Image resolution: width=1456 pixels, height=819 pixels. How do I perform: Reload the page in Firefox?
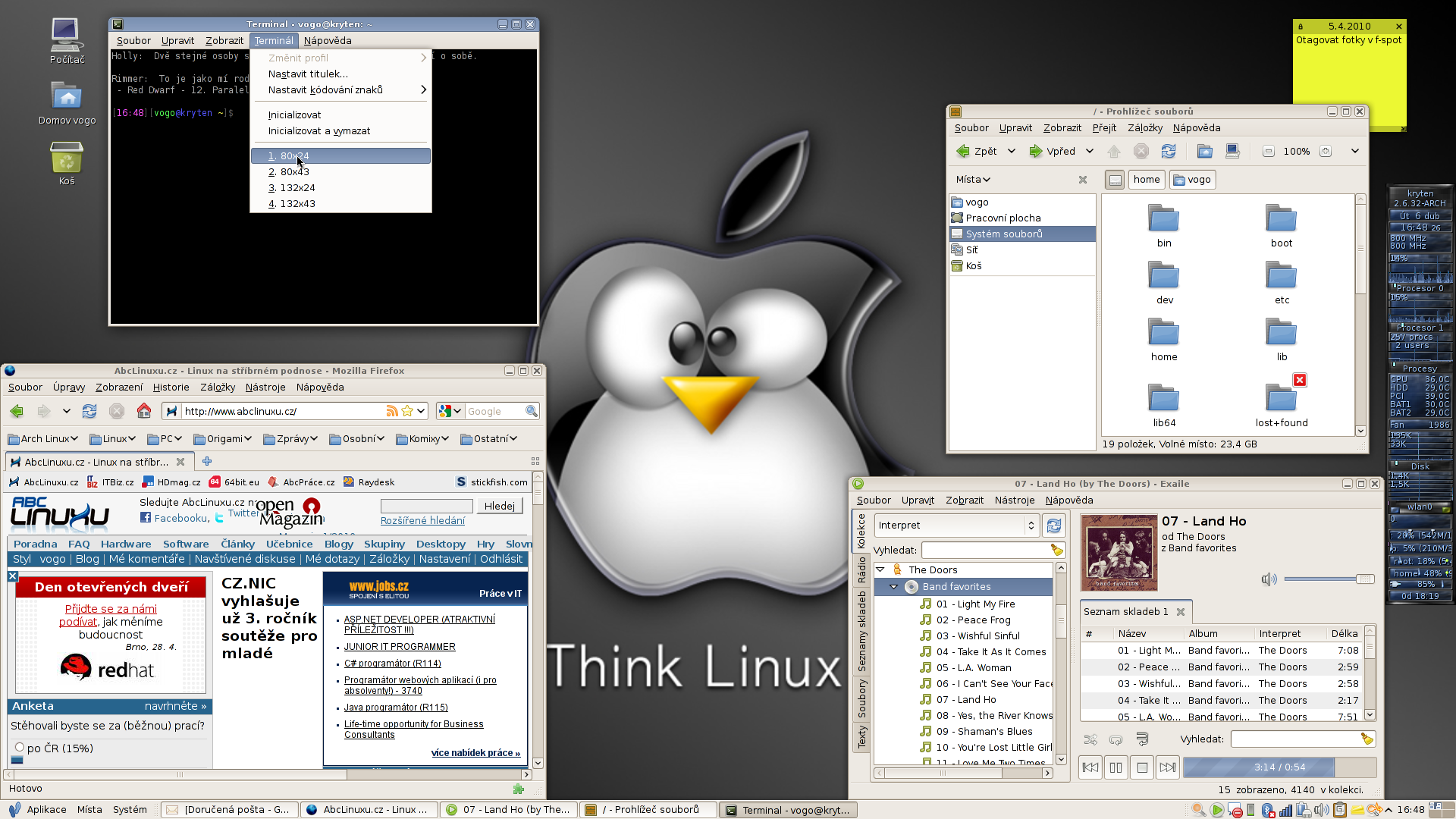point(89,411)
